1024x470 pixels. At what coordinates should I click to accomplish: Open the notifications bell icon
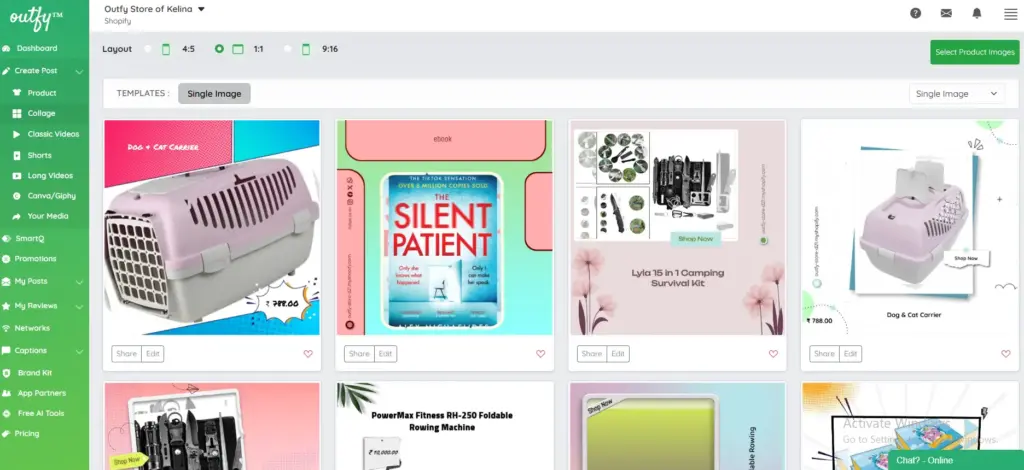(977, 13)
